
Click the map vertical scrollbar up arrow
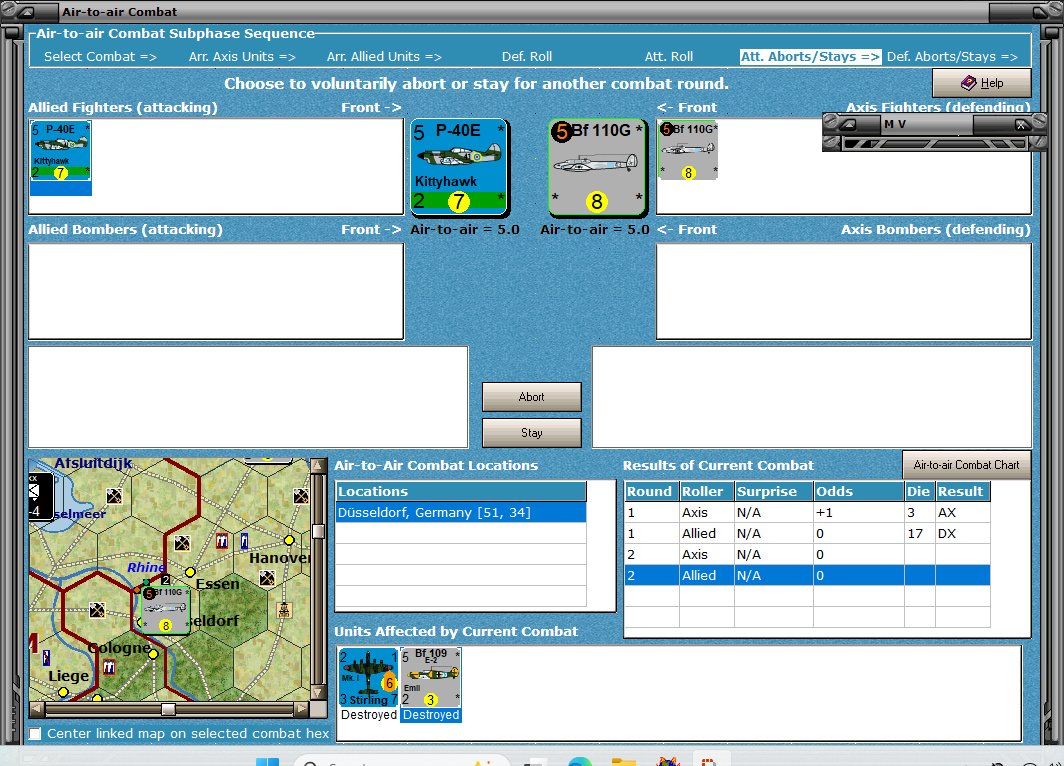click(318, 465)
